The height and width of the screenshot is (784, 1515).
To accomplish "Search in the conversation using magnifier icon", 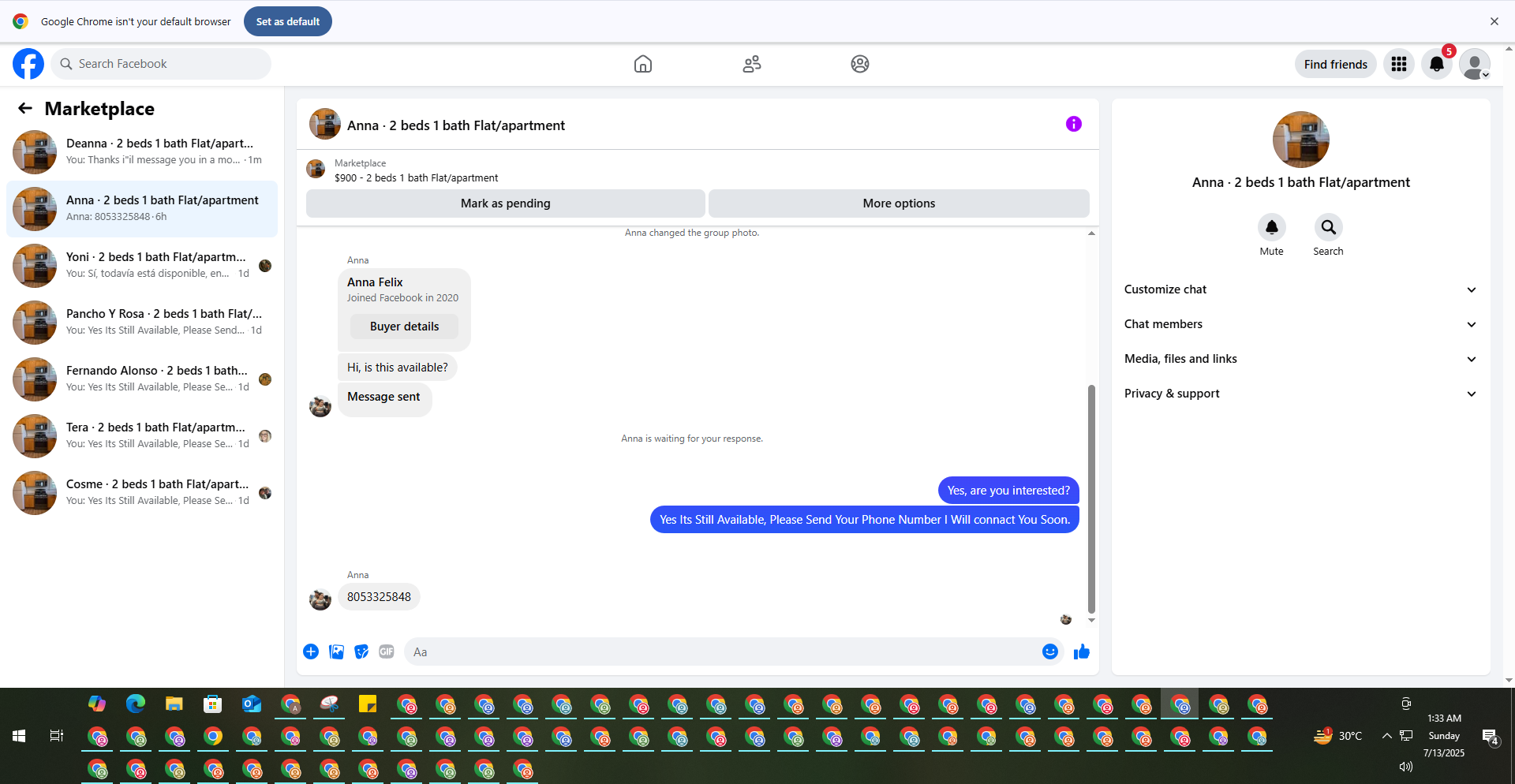I will (x=1329, y=227).
